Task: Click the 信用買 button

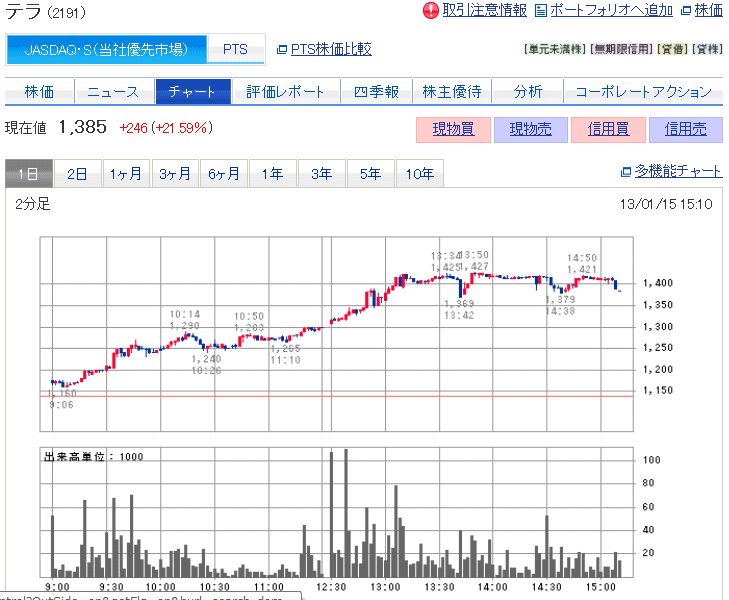Action: [608, 129]
